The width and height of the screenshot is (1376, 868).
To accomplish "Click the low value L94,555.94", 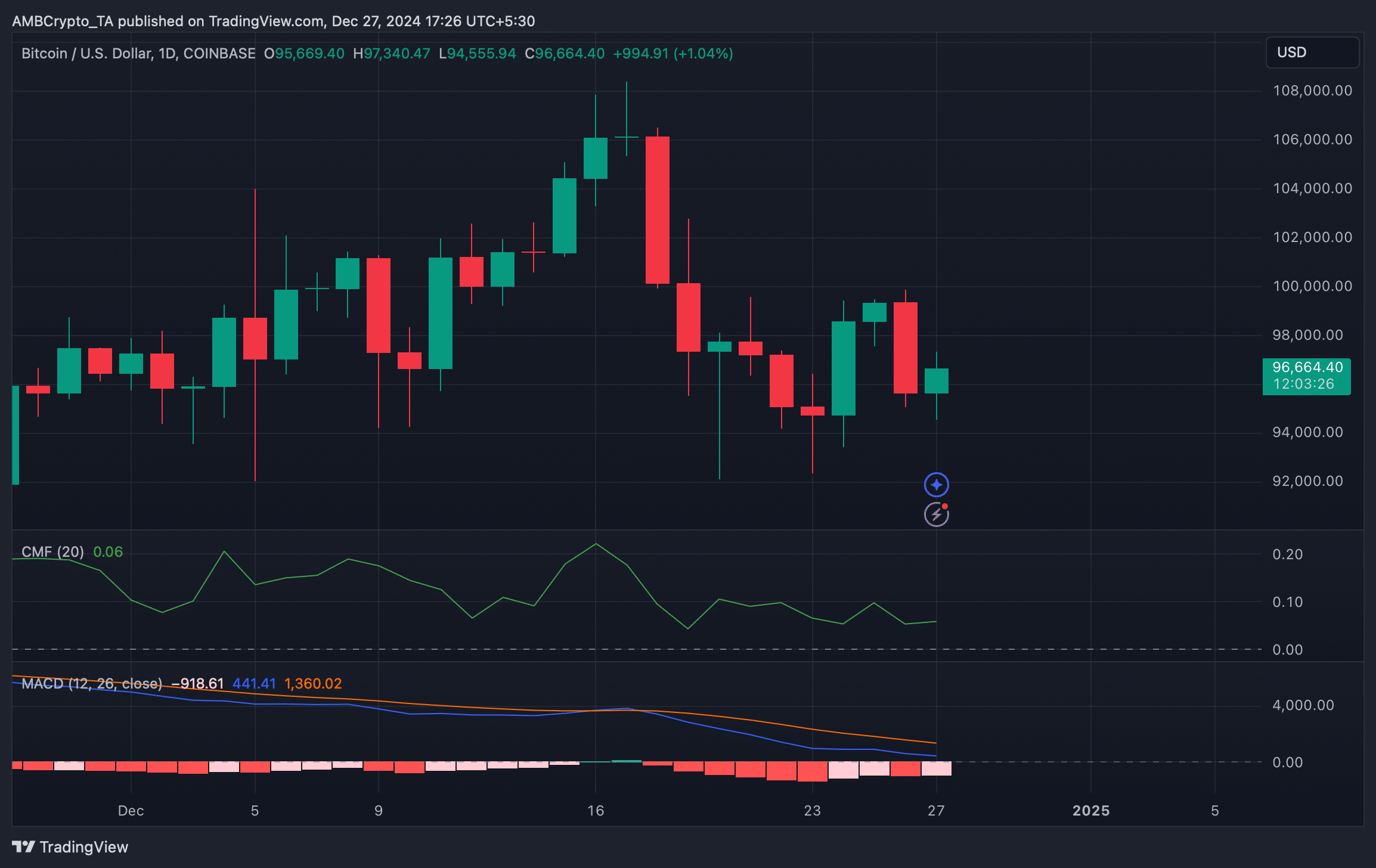I will pyautogui.click(x=477, y=54).
